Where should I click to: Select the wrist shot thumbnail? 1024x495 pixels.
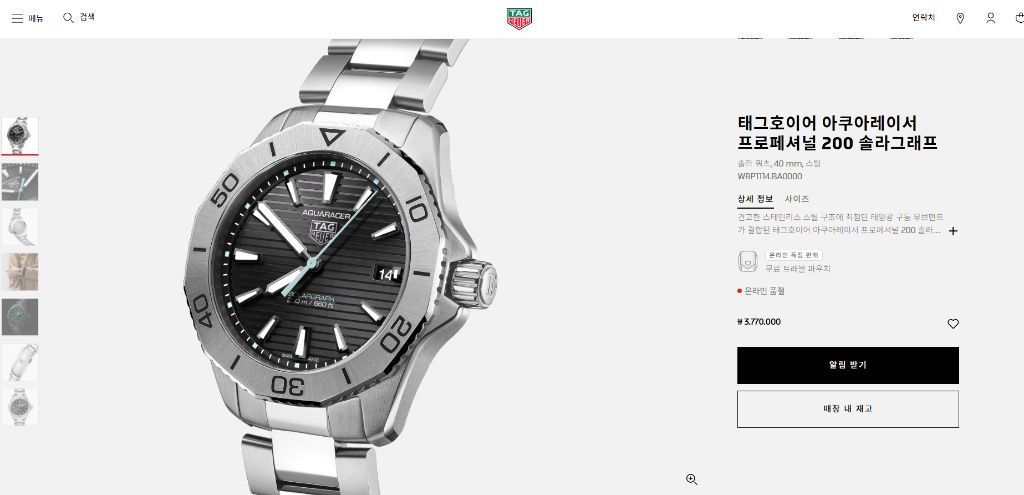pos(20,272)
